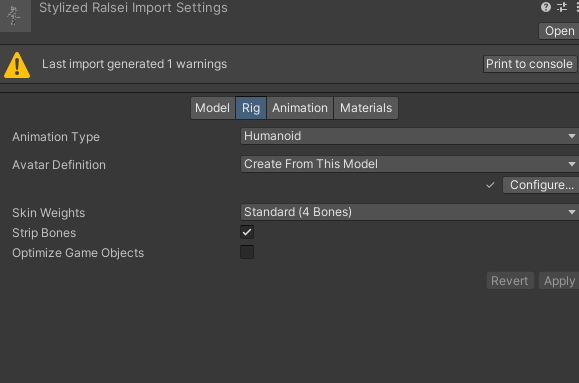Image resolution: width=579 pixels, height=383 pixels.
Task: Click the Avatar Definition label
Action: tap(59, 164)
